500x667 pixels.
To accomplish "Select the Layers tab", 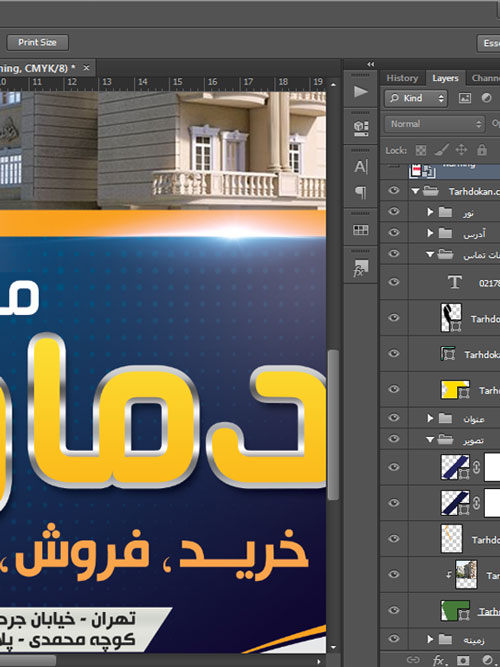I will 445,78.
